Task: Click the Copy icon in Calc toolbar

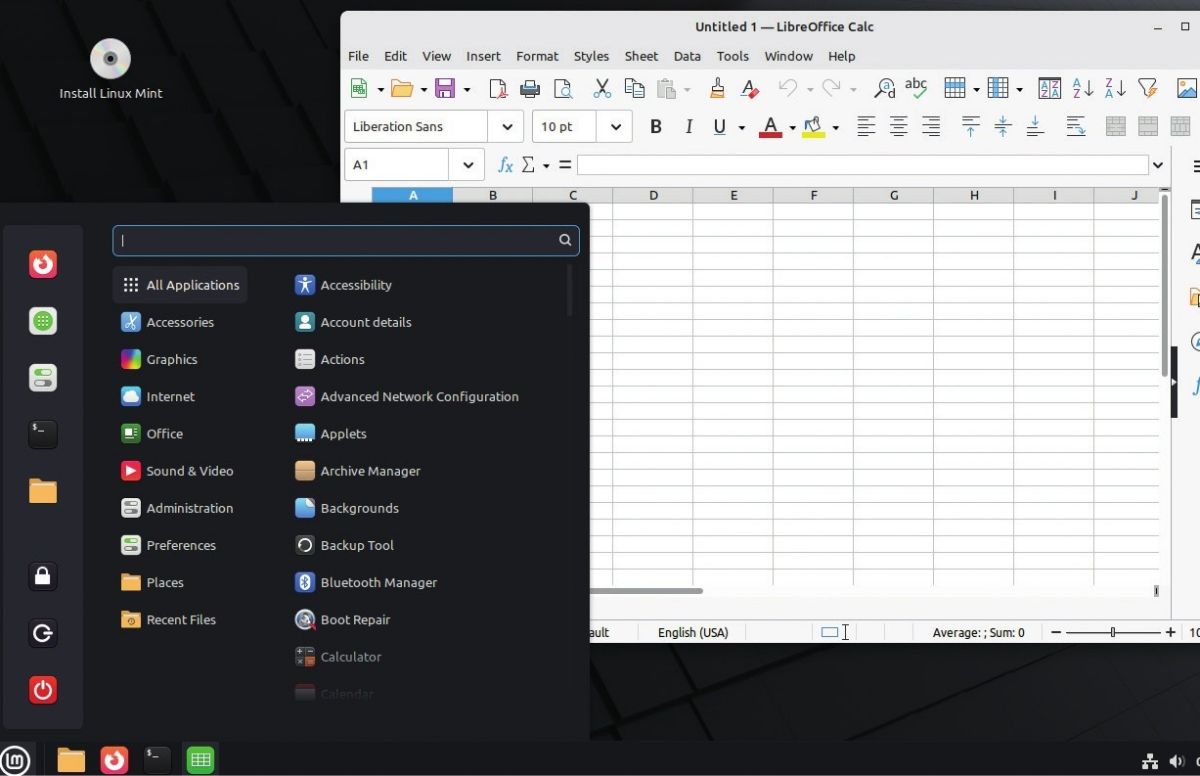Action: tap(634, 89)
